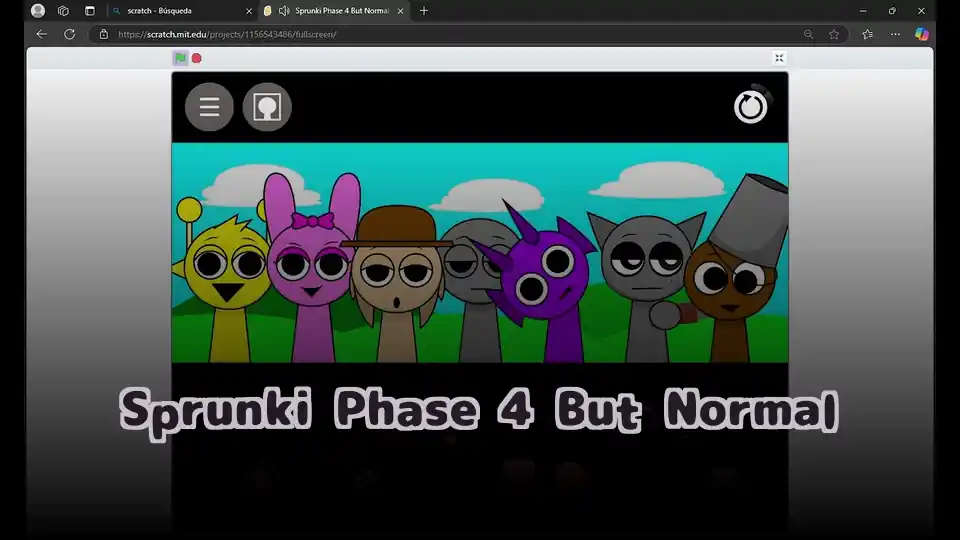The image size is (960, 540).
Task: Click the green flag start button
Action: [x=180, y=58]
